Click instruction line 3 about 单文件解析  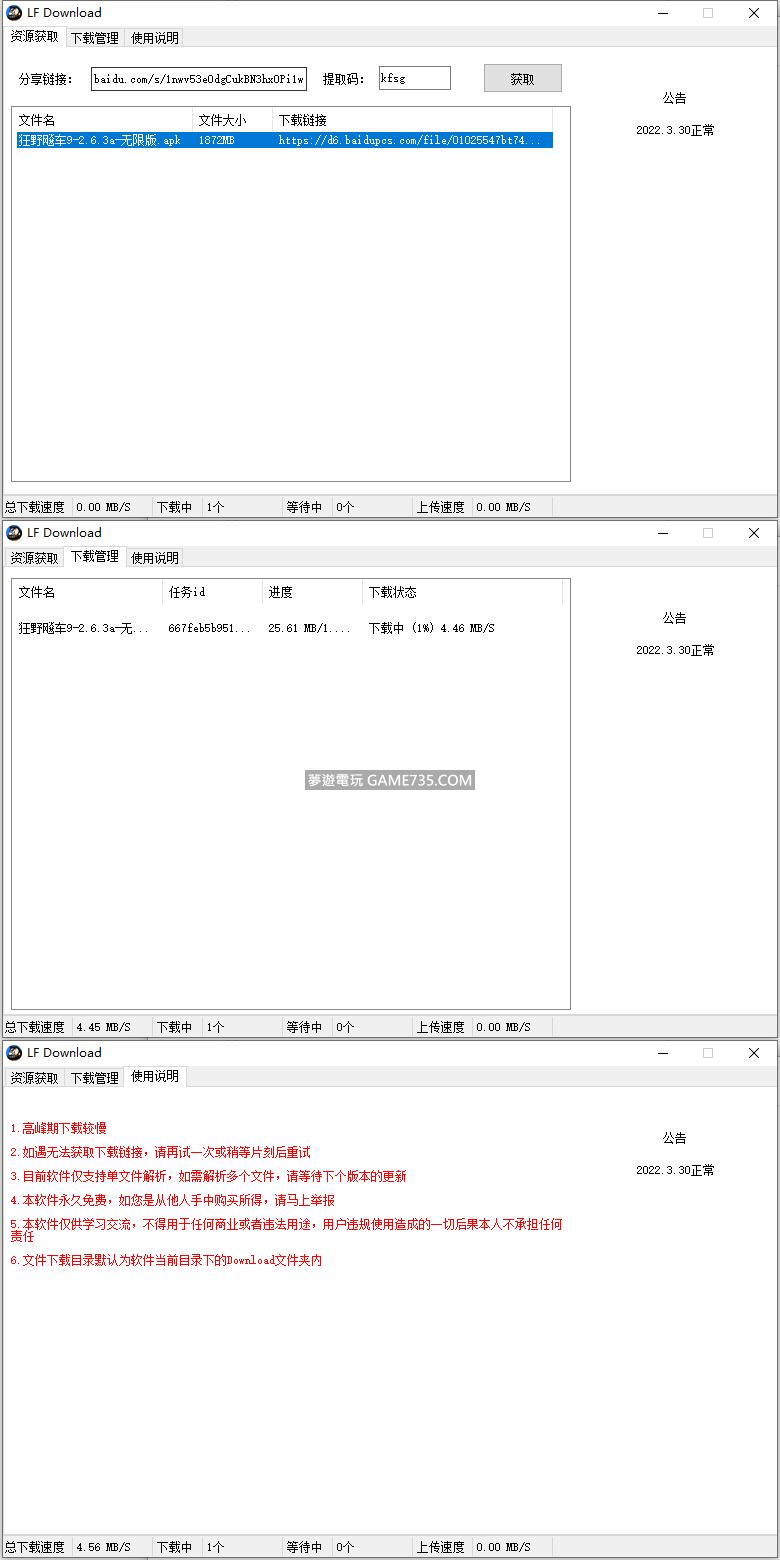(x=208, y=1176)
